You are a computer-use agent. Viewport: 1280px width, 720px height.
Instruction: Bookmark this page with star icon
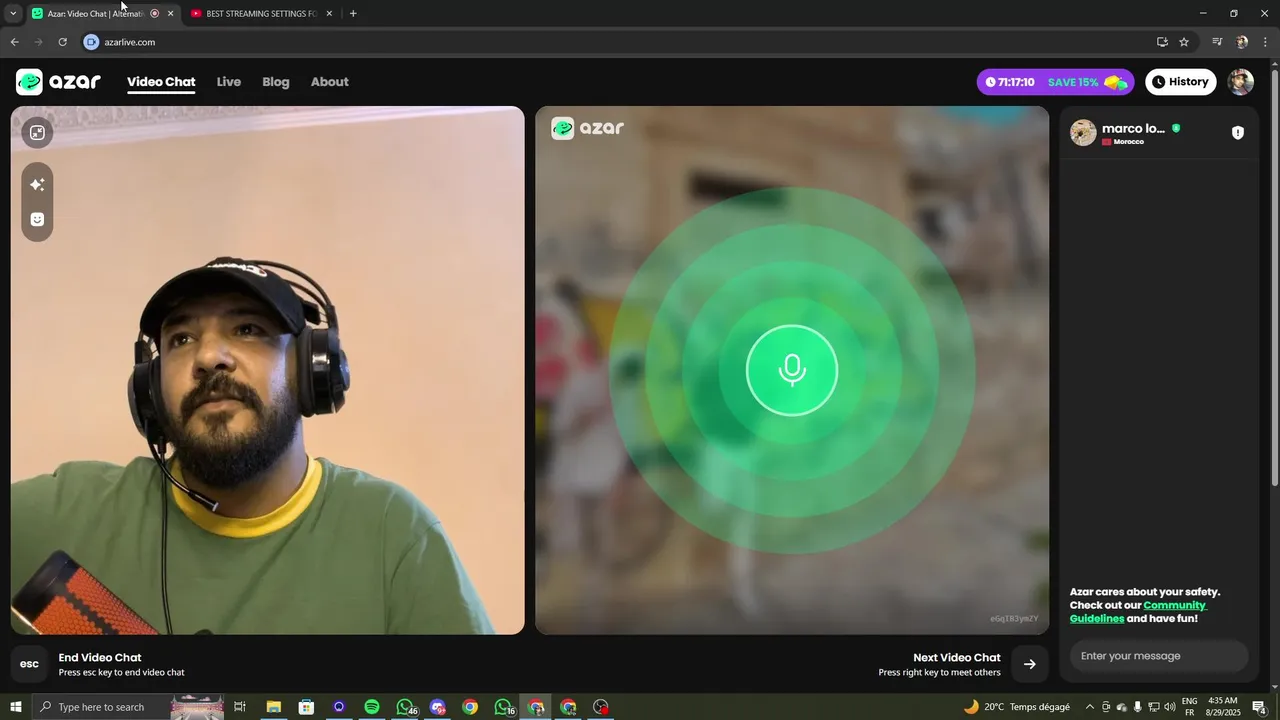coord(1184,42)
